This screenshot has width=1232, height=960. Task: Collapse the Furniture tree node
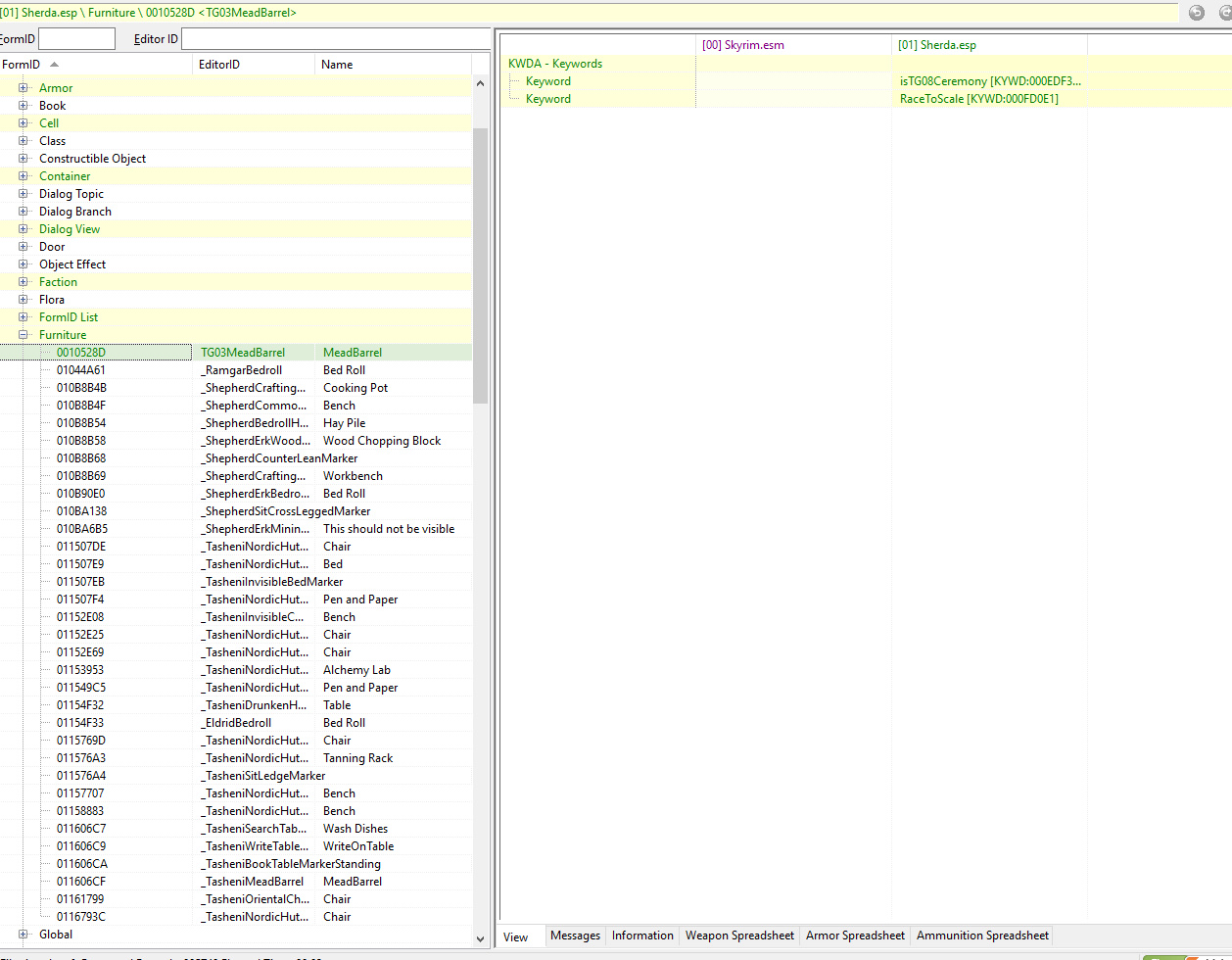tap(24, 335)
